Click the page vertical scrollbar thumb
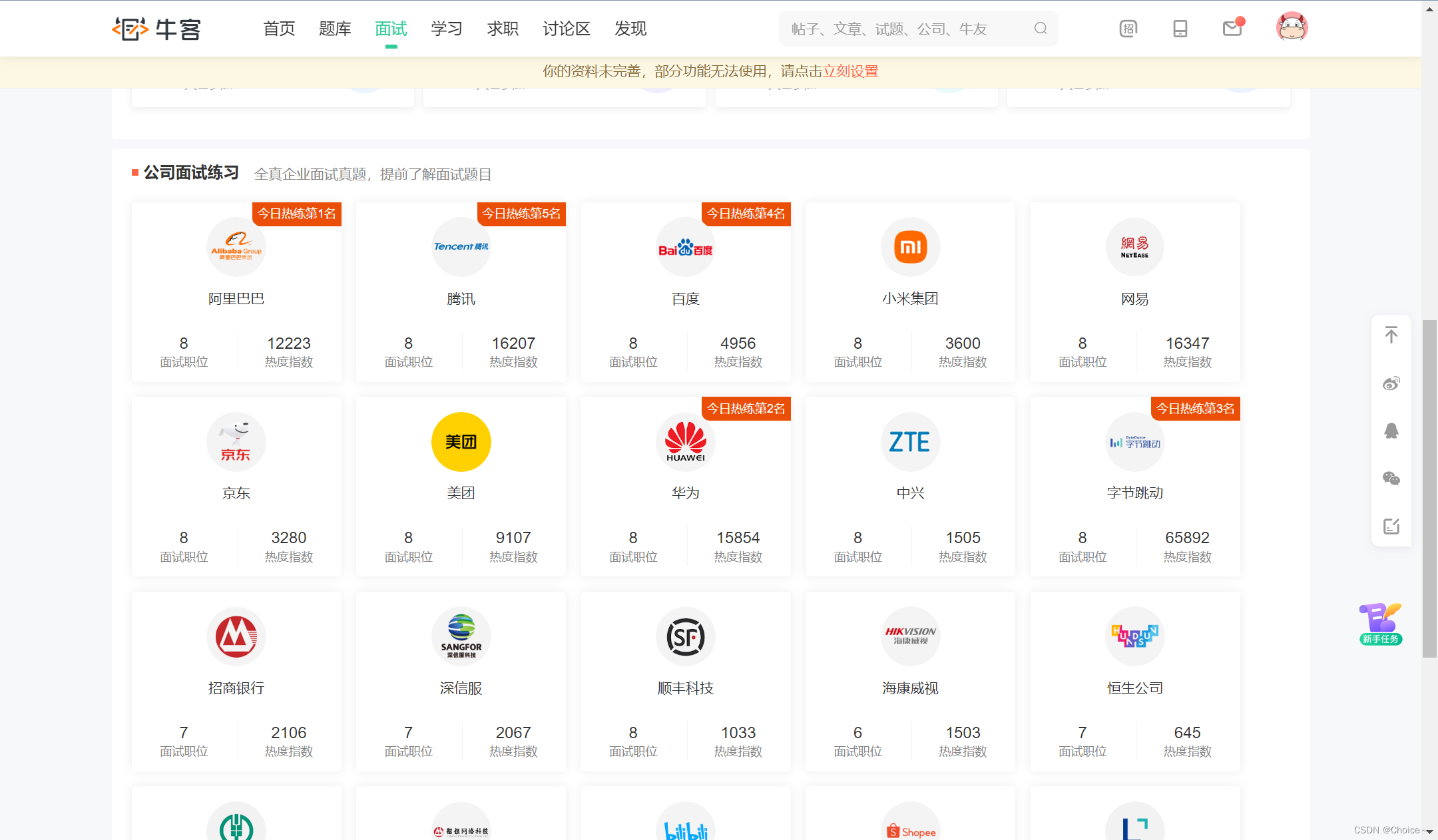 pos(1429,489)
